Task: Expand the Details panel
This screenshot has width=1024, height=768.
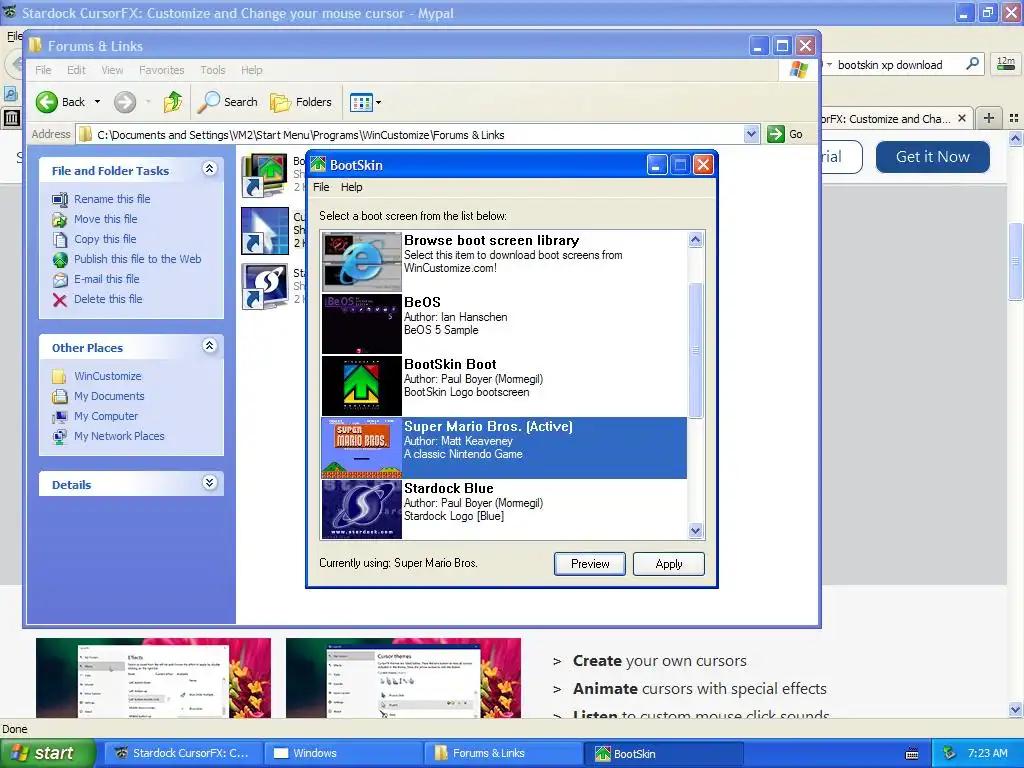Action: coord(209,483)
